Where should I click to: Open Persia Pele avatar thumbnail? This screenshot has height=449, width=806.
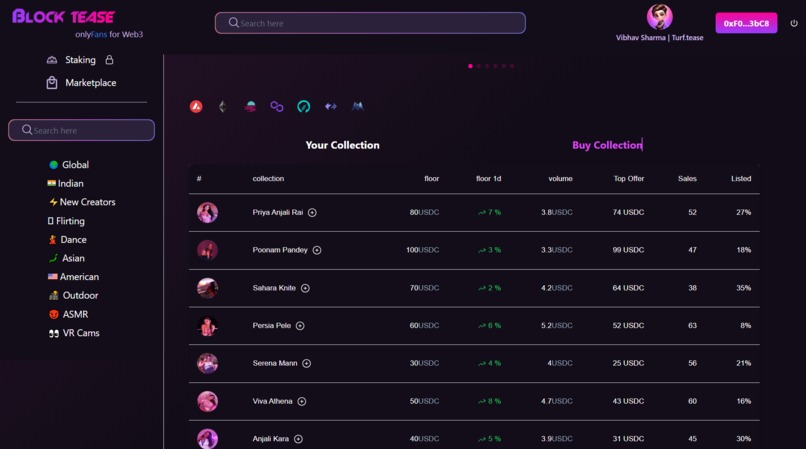pyautogui.click(x=207, y=326)
